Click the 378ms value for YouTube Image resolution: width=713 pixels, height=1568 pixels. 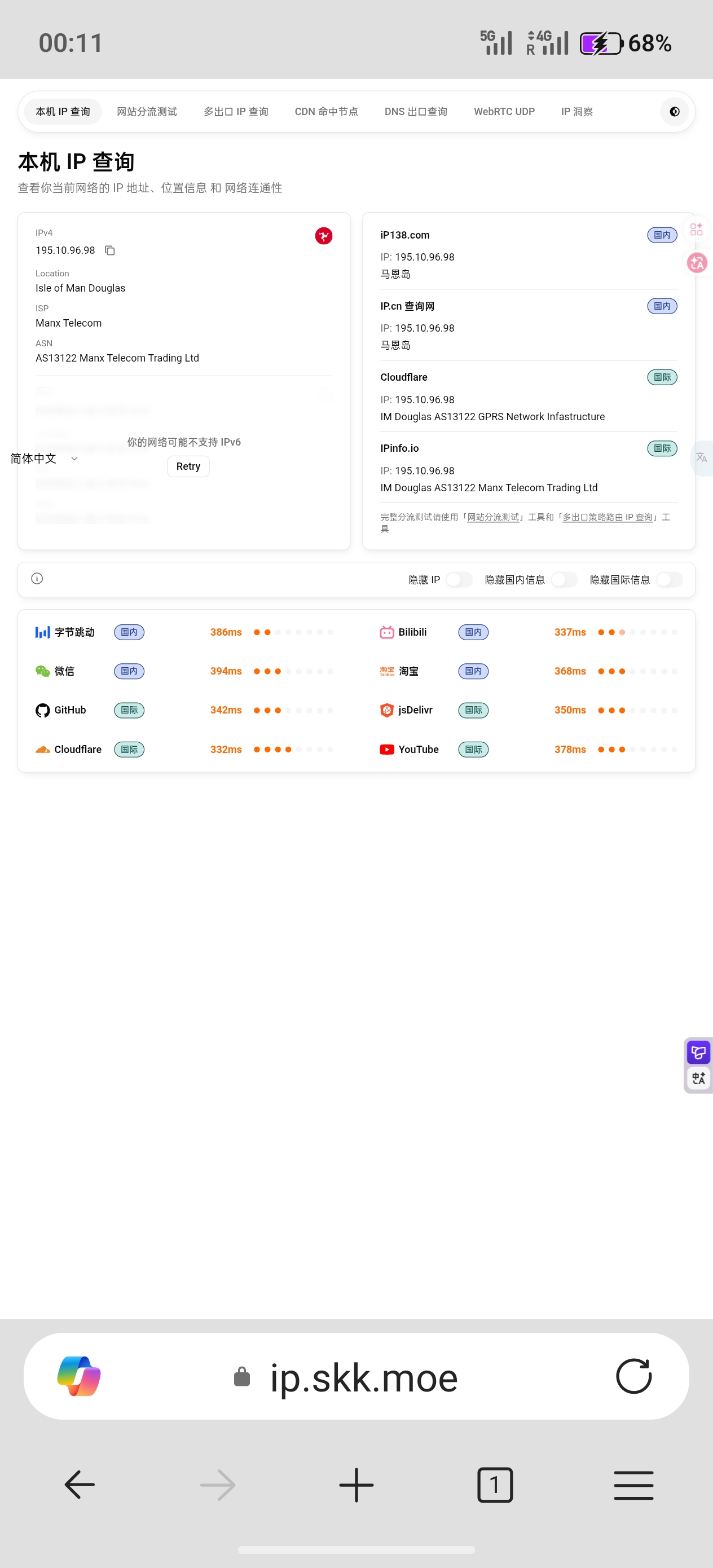570,749
